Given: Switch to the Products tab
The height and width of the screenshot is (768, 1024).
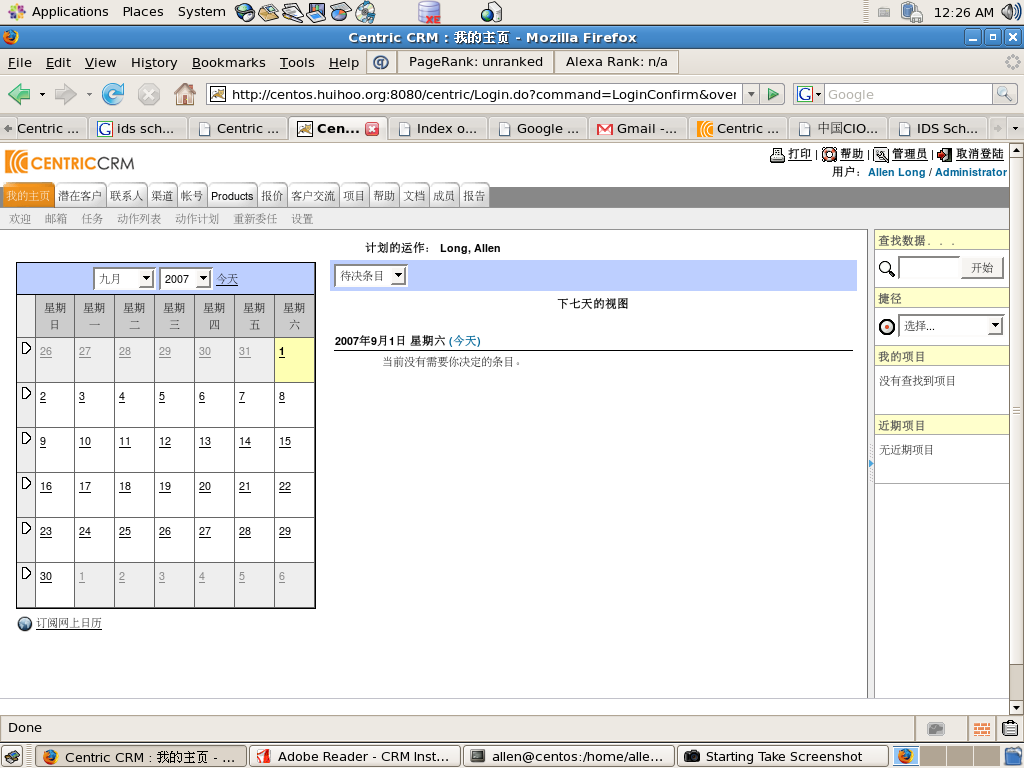Looking at the screenshot, I should tap(232, 196).
